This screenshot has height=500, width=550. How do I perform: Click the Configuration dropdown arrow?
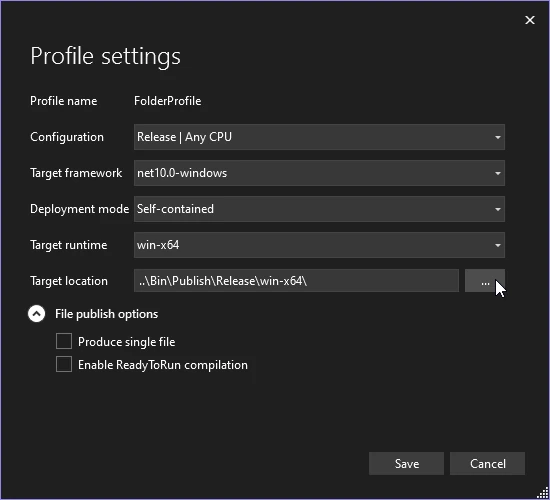[x=497, y=137]
